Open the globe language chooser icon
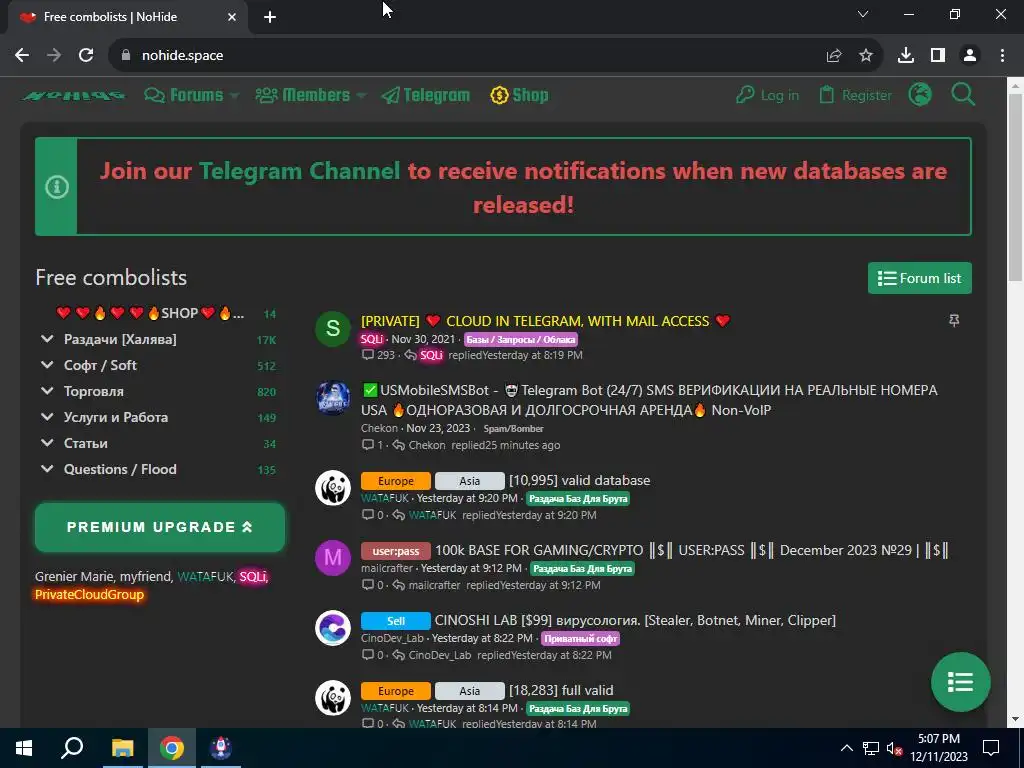Image resolution: width=1024 pixels, height=768 pixels. coord(920,95)
